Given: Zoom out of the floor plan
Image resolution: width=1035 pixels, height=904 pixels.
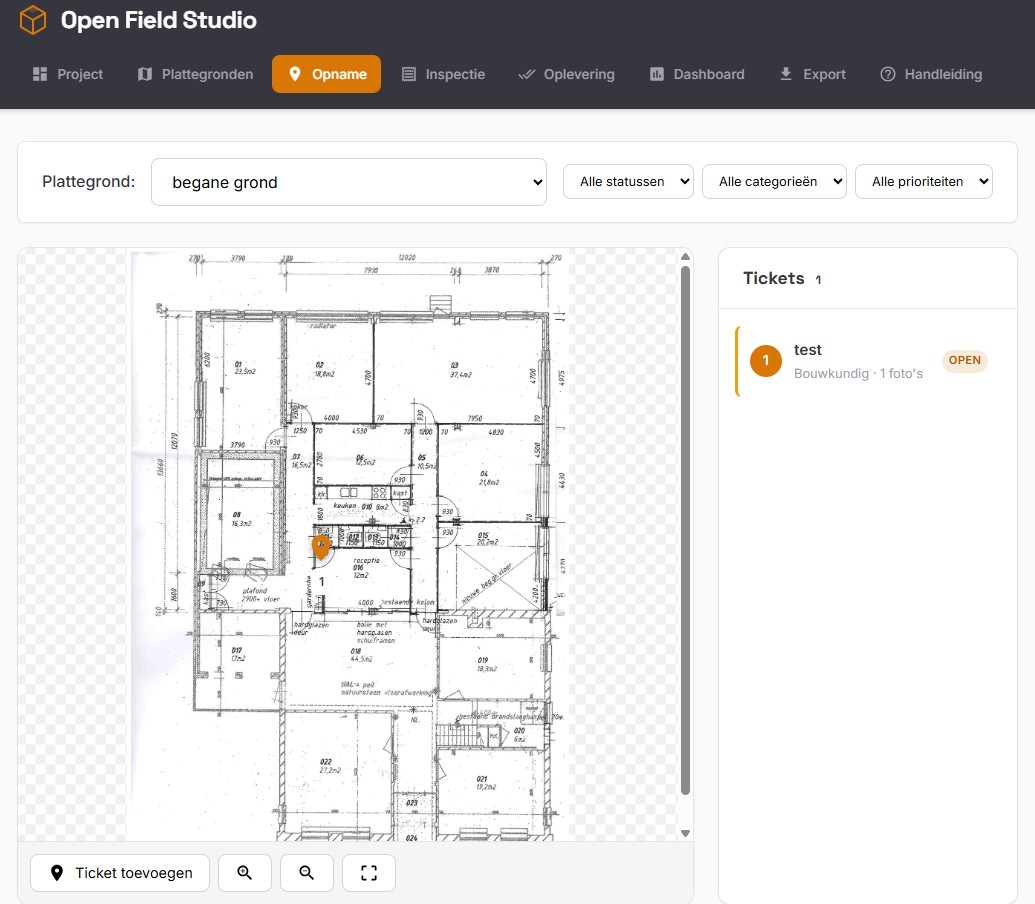Looking at the screenshot, I should coord(307,873).
